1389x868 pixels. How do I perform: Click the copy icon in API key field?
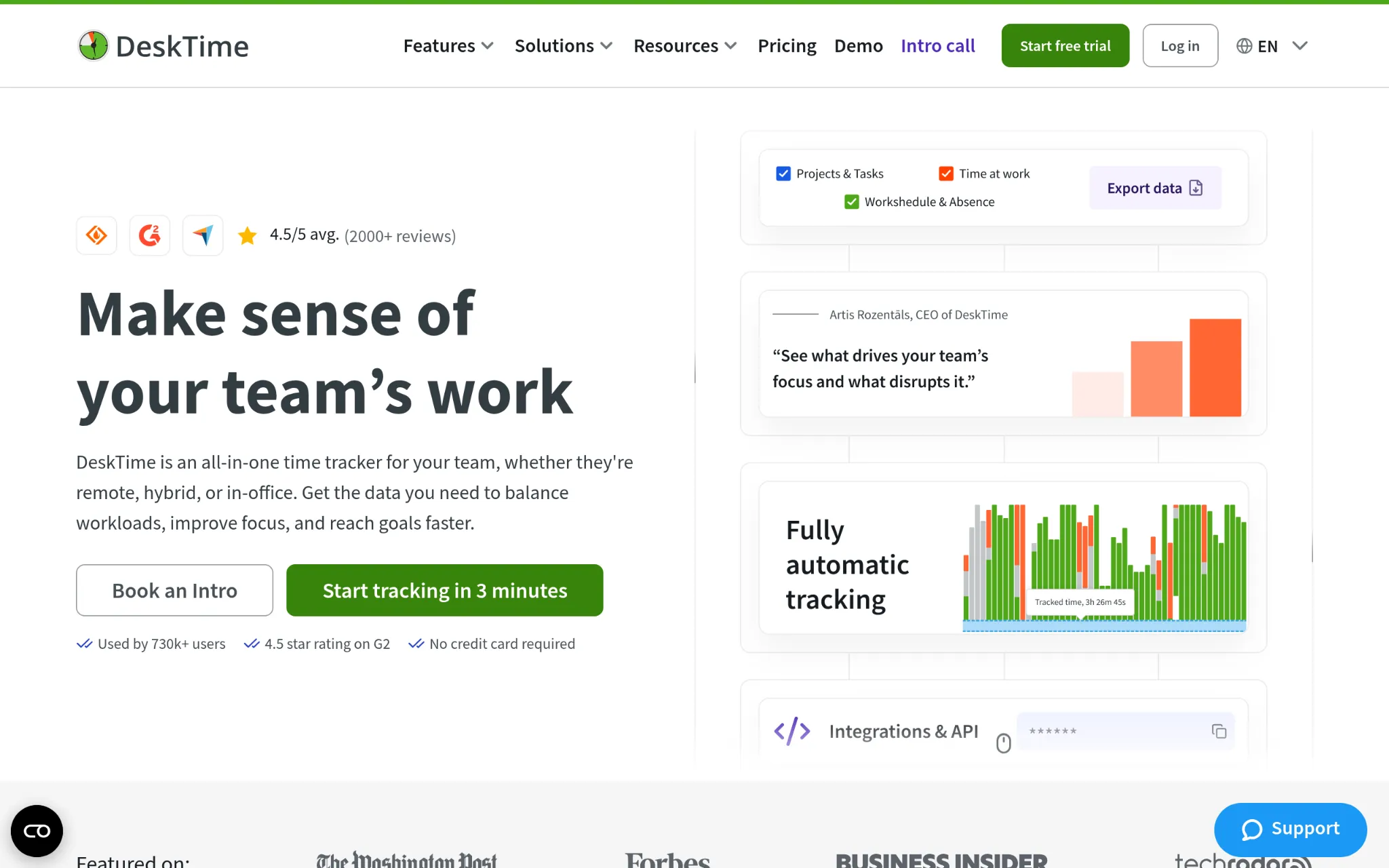(x=1219, y=731)
